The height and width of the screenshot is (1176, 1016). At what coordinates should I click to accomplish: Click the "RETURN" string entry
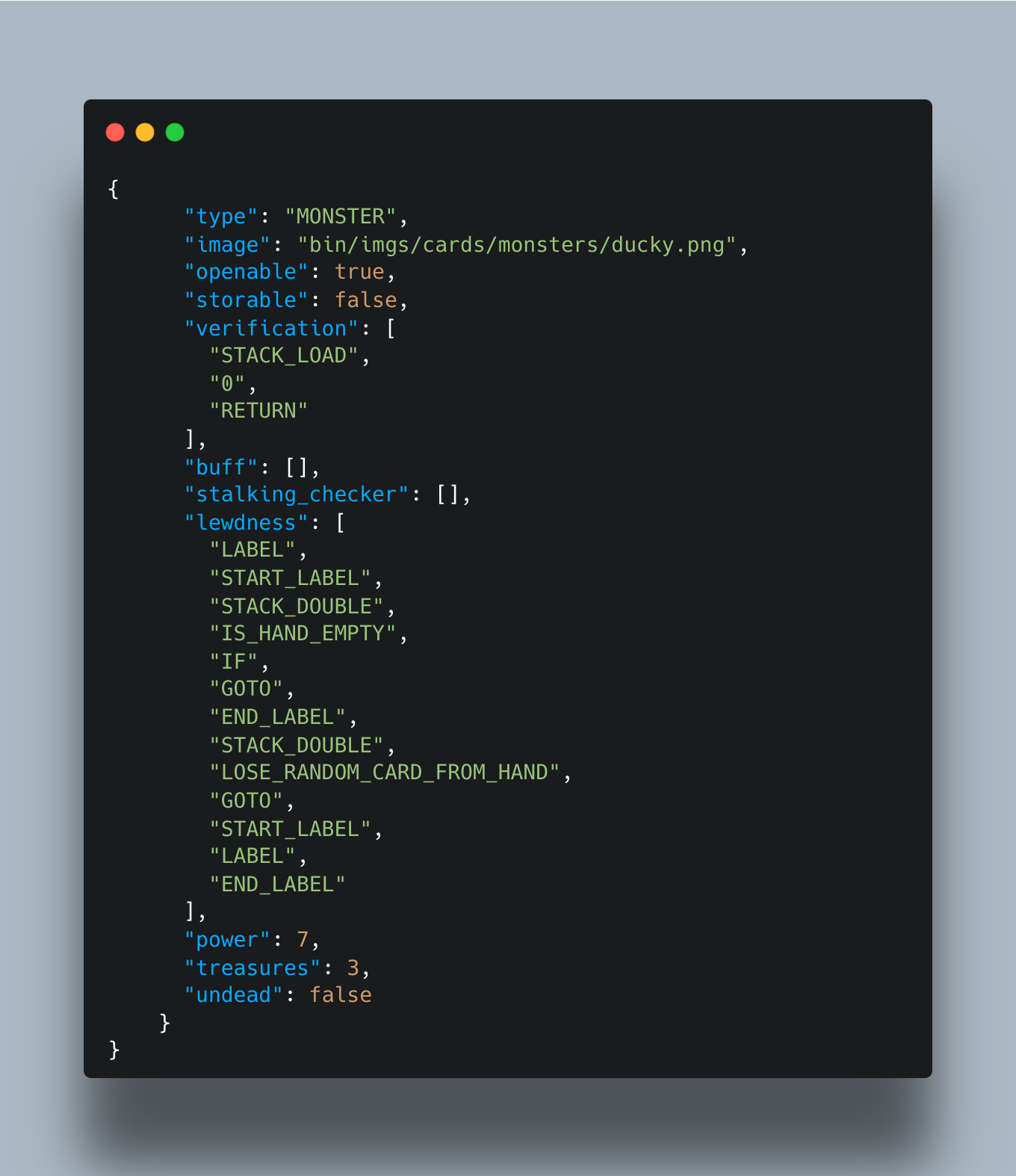tap(258, 411)
